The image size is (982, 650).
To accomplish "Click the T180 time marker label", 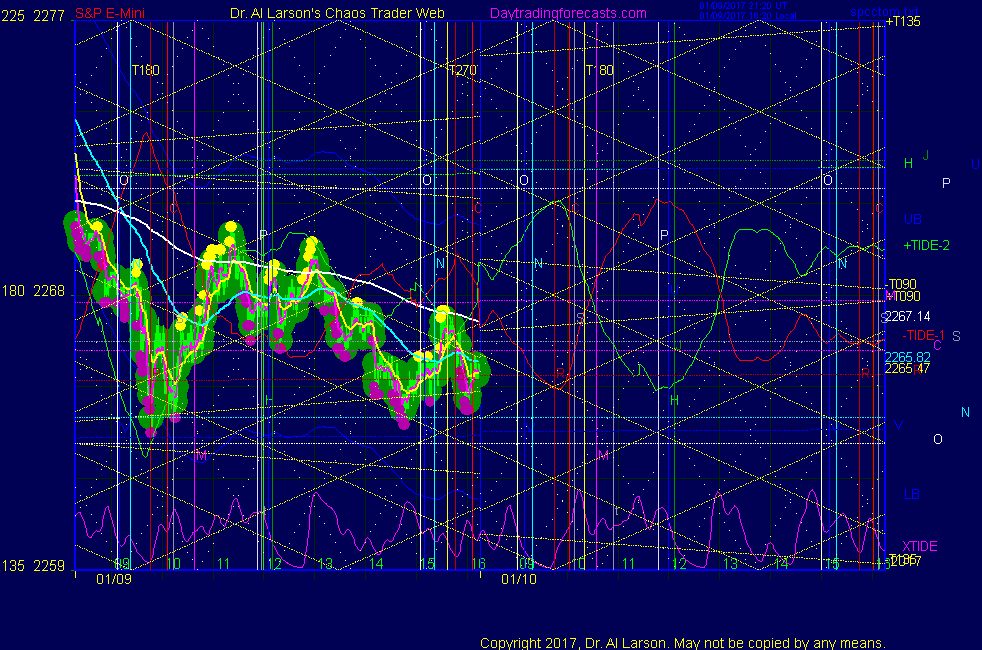I will pyautogui.click(x=146, y=71).
